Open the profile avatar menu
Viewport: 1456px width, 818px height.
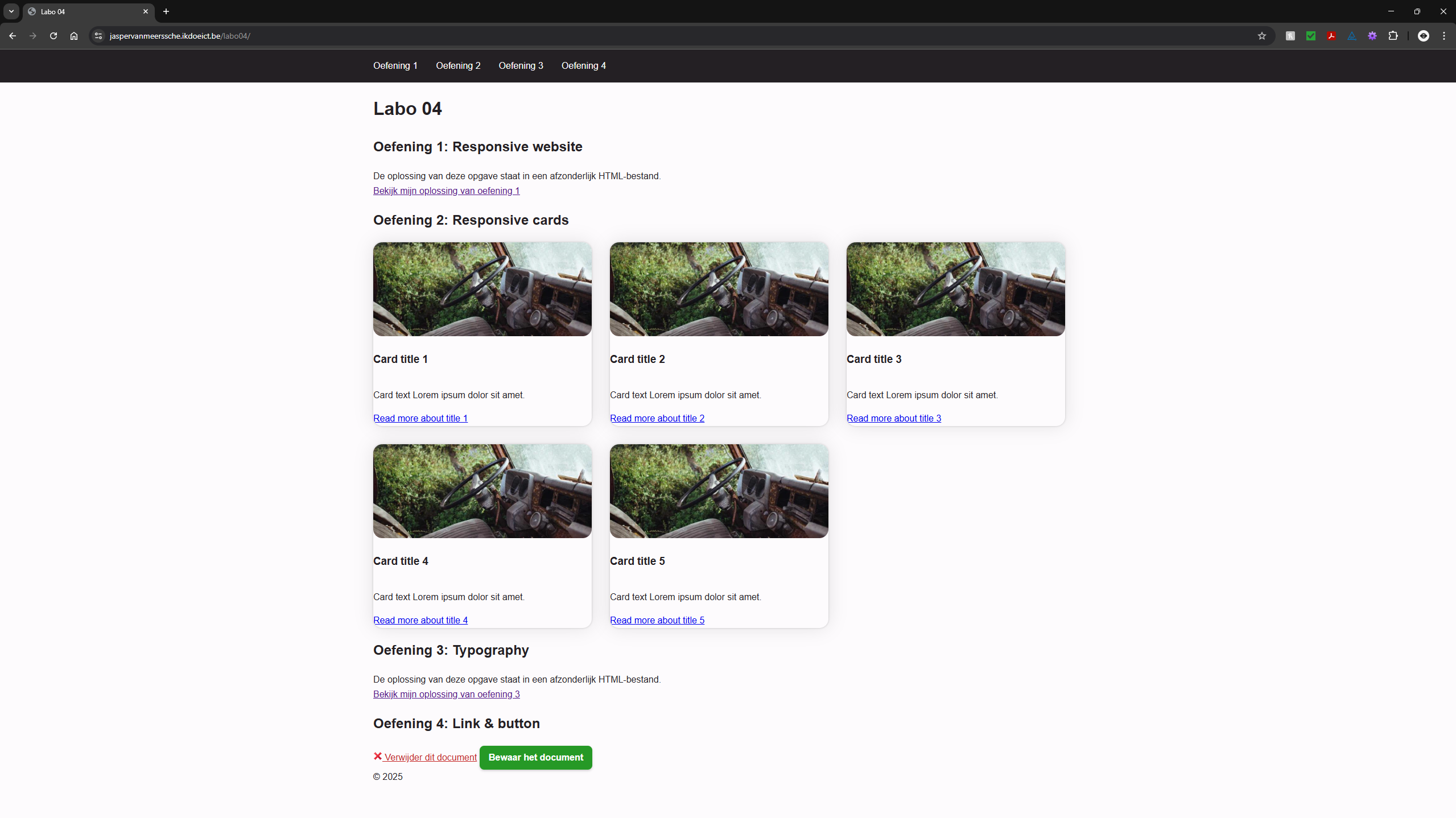click(x=1423, y=36)
